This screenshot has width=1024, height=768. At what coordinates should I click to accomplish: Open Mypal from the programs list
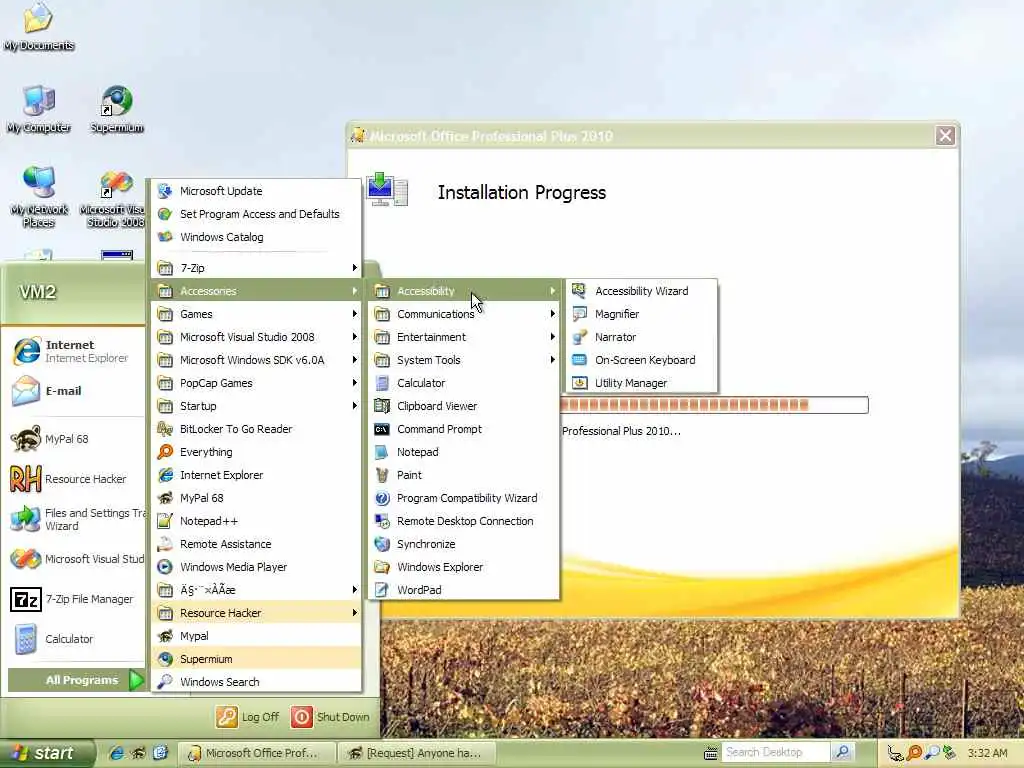coord(257,635)
